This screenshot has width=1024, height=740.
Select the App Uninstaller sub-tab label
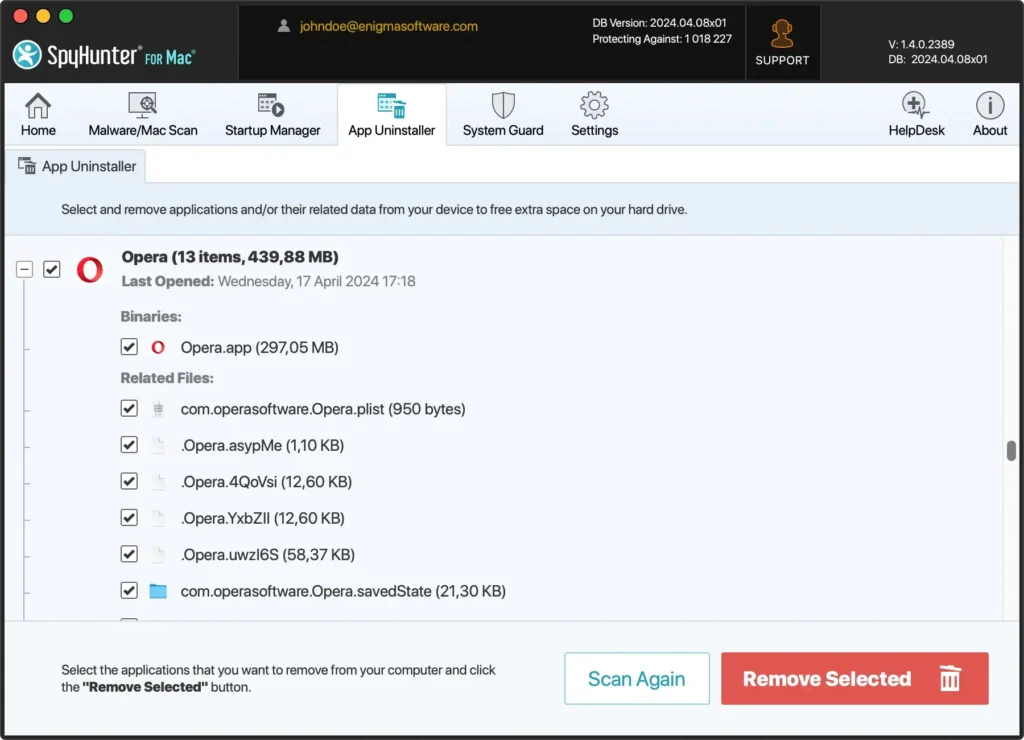click(89, 167)
